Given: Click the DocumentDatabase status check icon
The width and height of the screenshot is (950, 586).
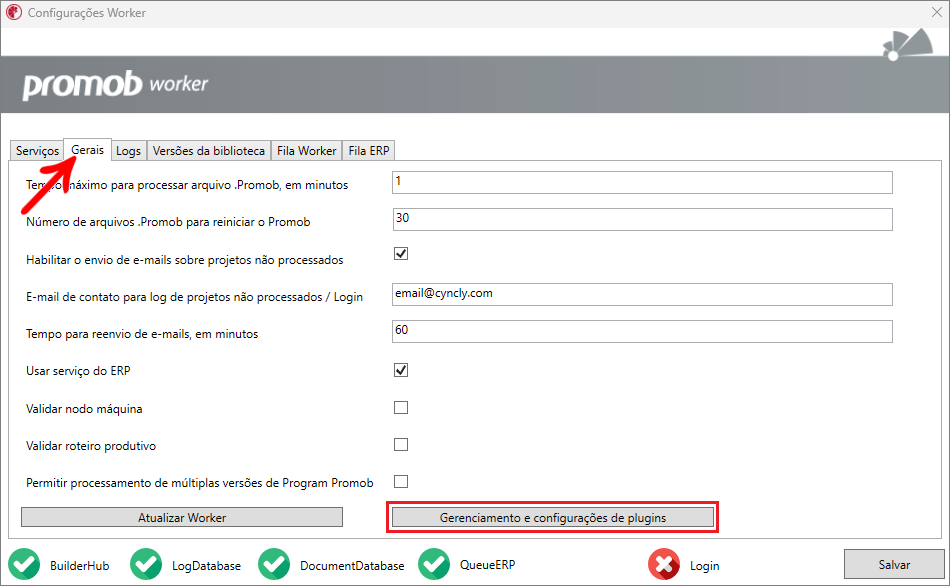Looking at the screenshot, I should pos(274,564).
